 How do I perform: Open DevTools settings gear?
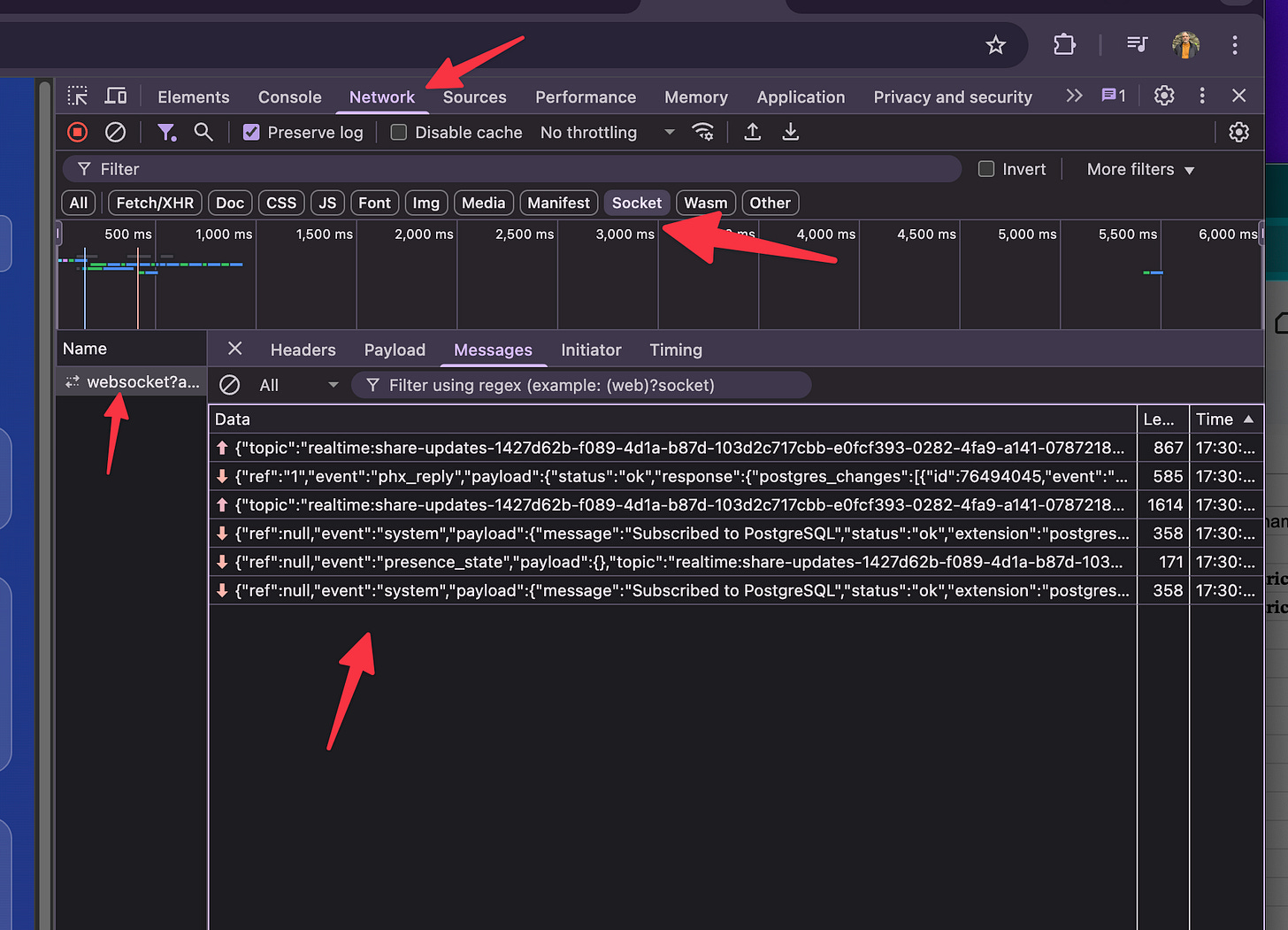1164,96
